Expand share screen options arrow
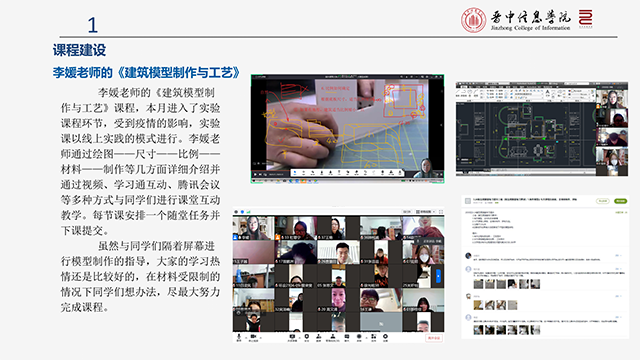The height and width of the screenshot is (360, 640). click(300, 338)
